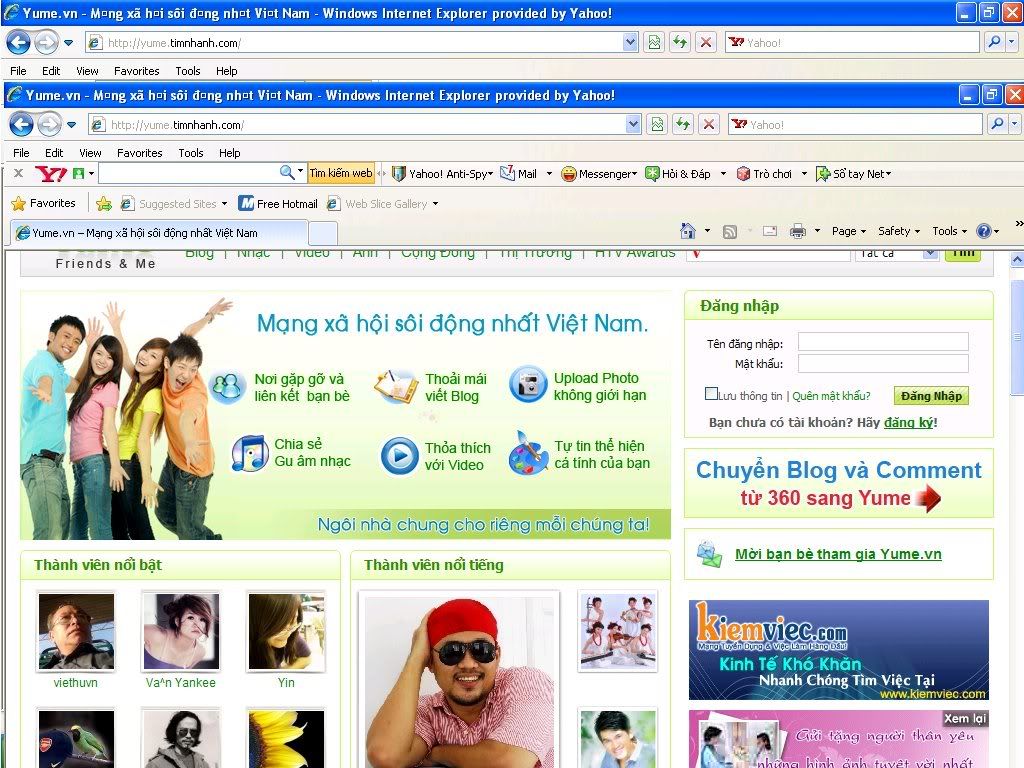Screen dimensions: 1024x768
Task: Open a new blank tab
Action: coord(323,233)
